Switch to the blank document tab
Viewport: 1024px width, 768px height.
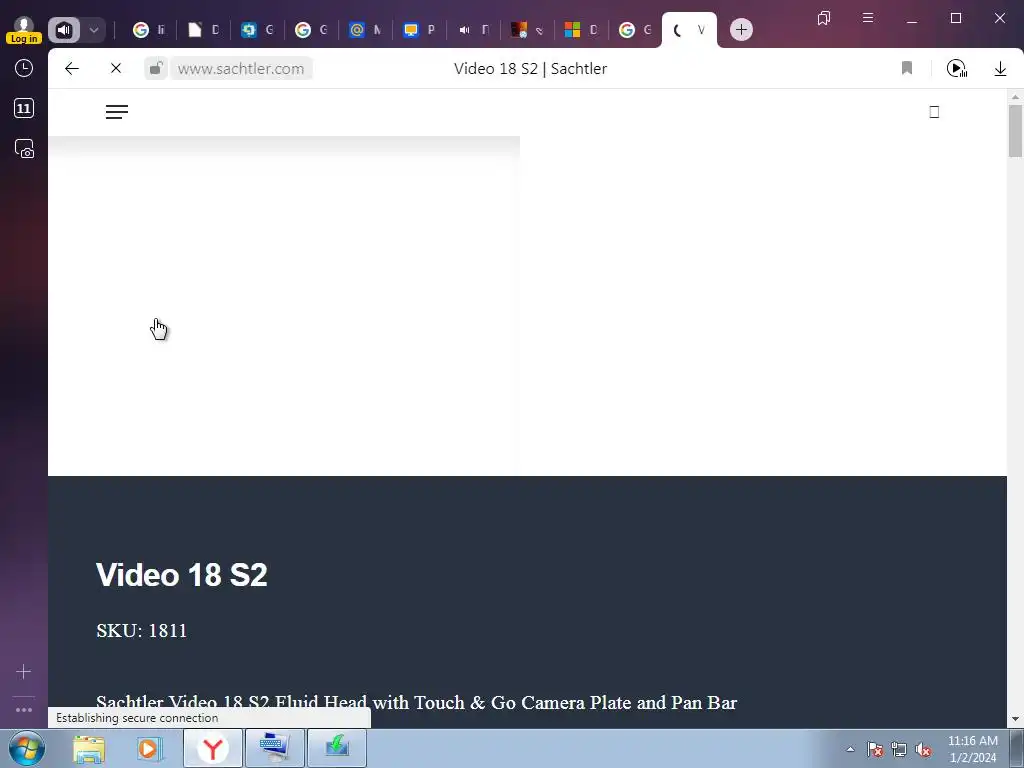[x=203, y=30]
